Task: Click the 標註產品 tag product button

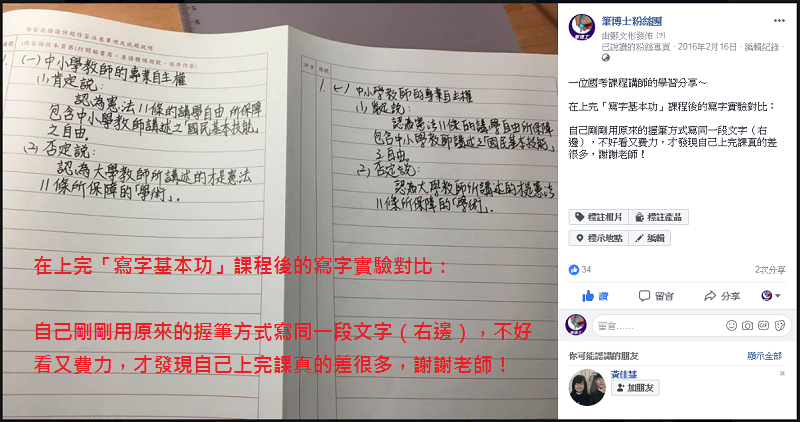Action: [658, 217]
